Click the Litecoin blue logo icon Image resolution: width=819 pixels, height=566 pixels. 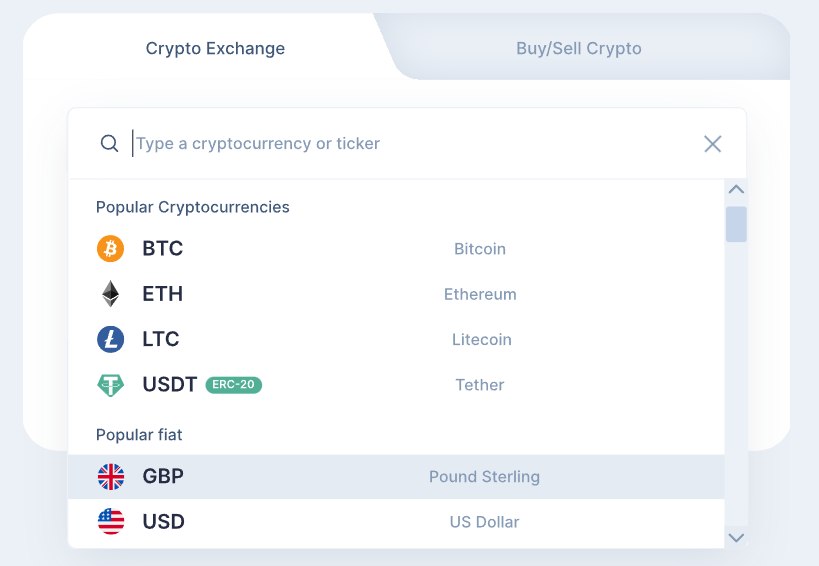[x=110, y=339]
